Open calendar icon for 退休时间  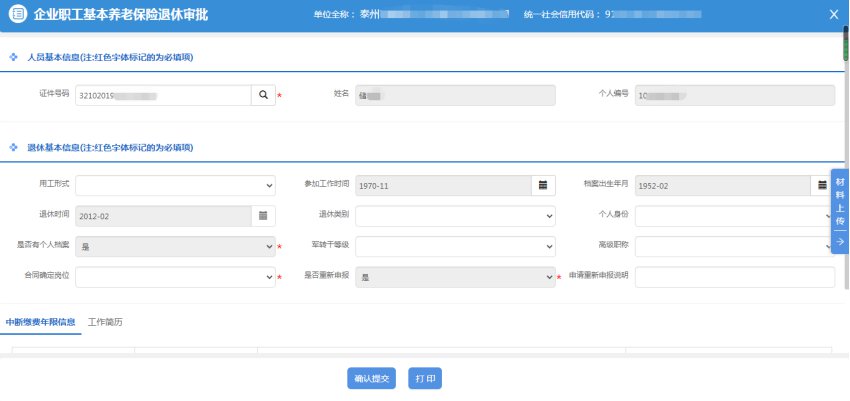pos(263,215)
